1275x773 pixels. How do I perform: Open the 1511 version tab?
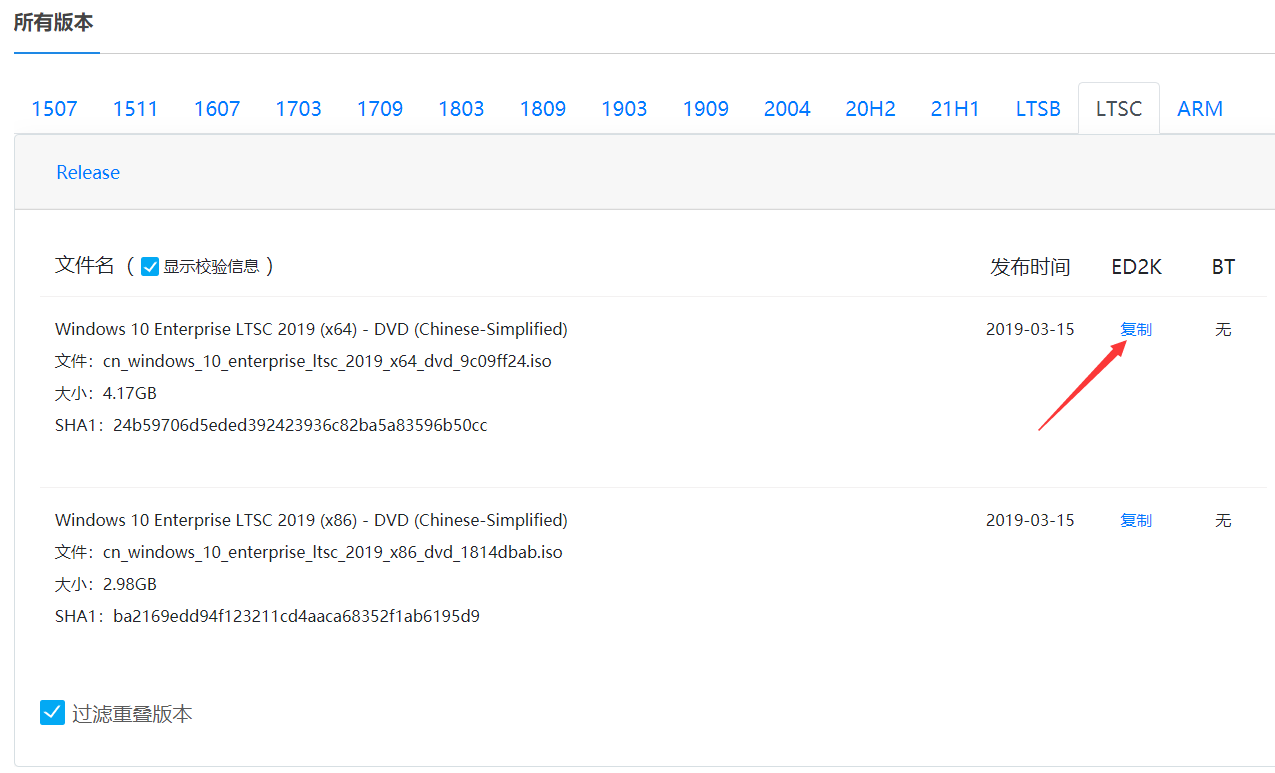135,109
